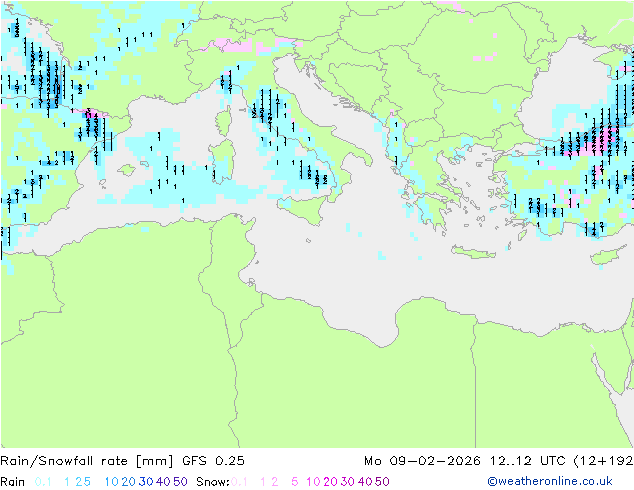The image size is (634, 490).
Task: Pick the rain legend 2 value
Action: pos(78,482)
